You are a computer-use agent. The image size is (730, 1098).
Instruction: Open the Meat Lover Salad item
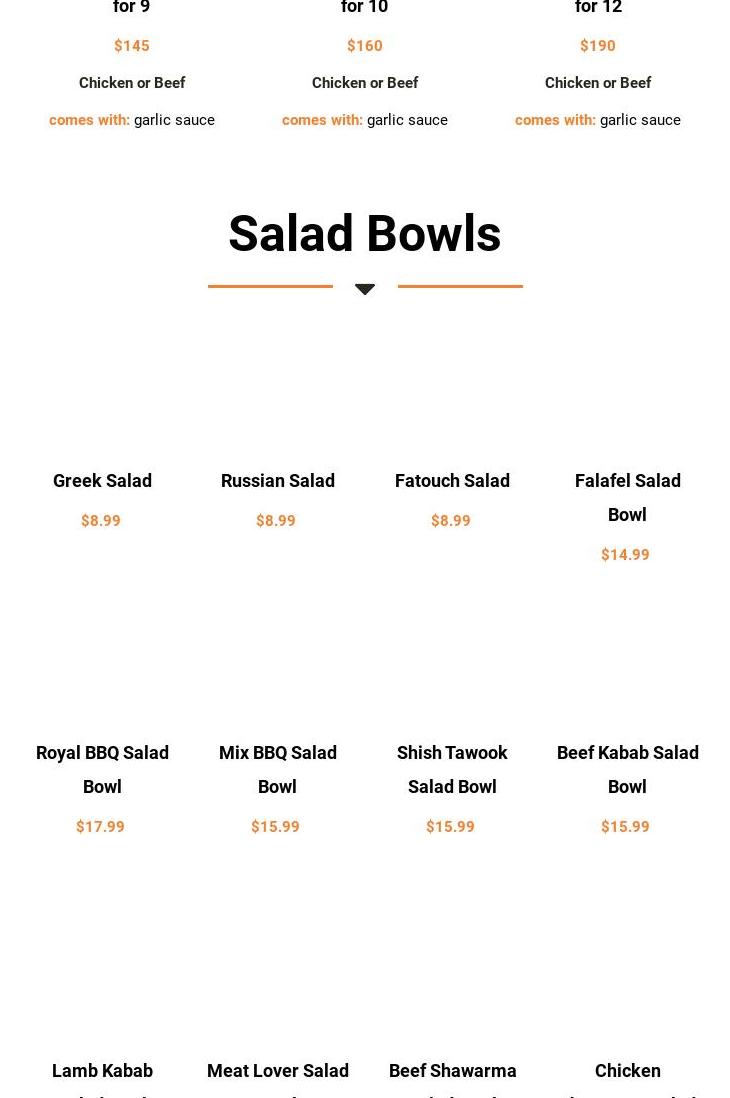tap(277, 1071)
